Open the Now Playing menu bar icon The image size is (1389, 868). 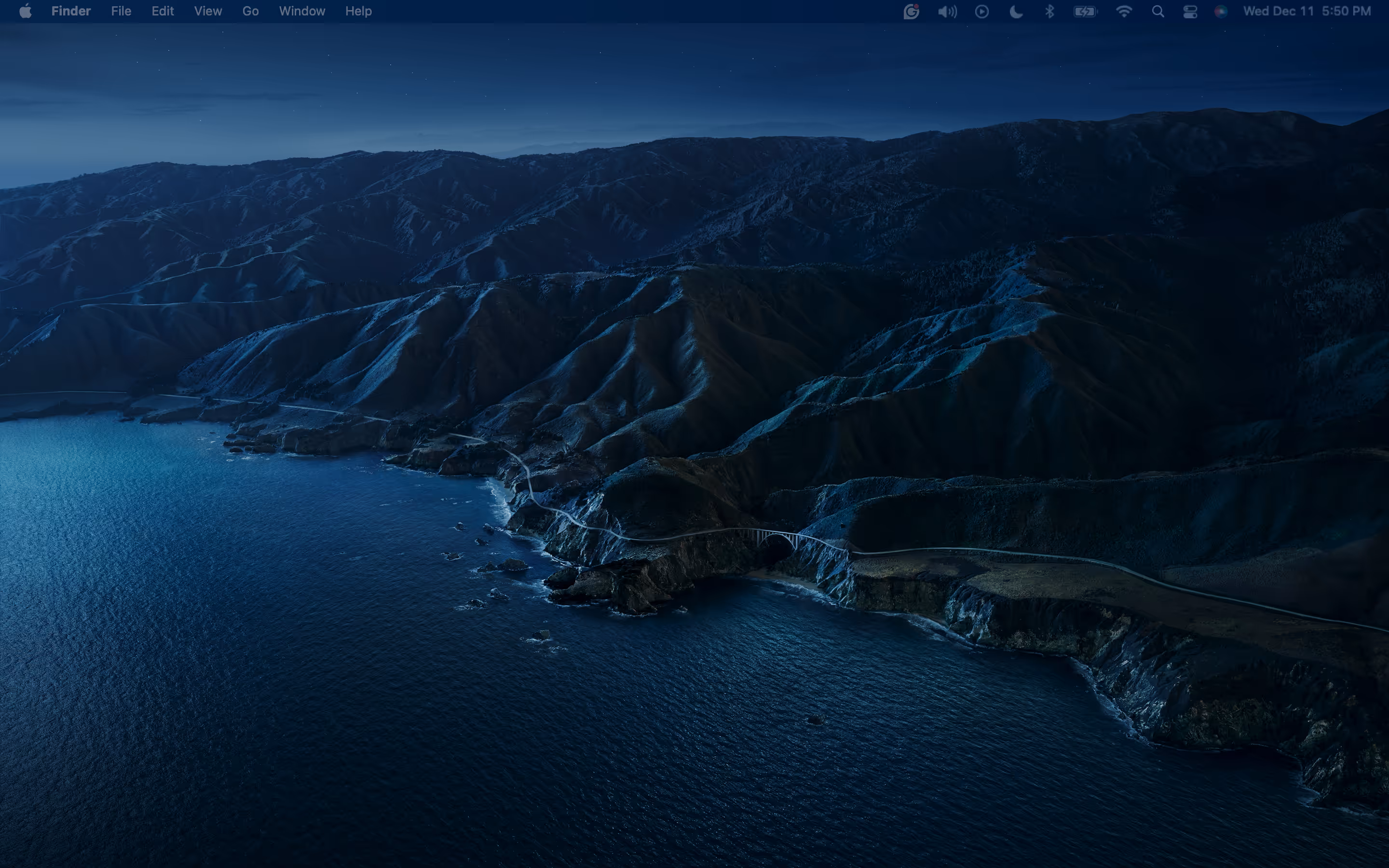tap(981, 12)
